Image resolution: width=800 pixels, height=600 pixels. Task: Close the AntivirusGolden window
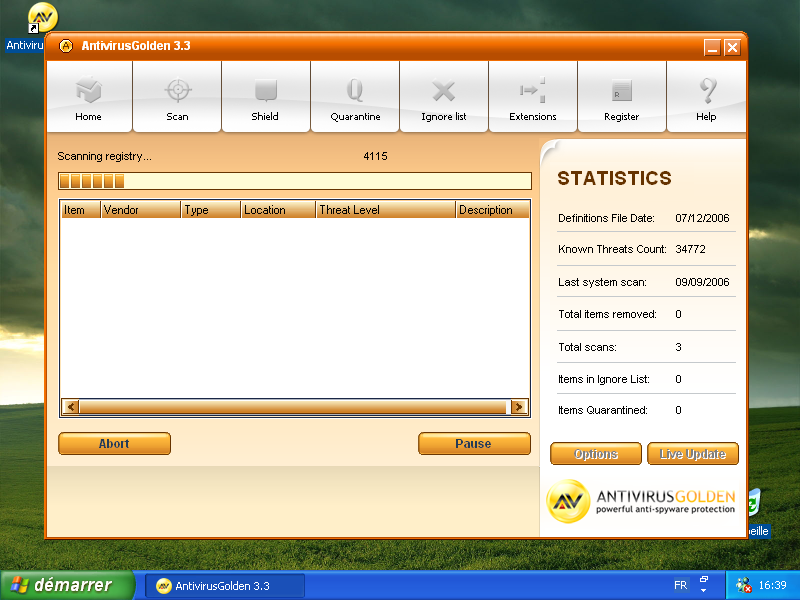click(x=732, y=47)
